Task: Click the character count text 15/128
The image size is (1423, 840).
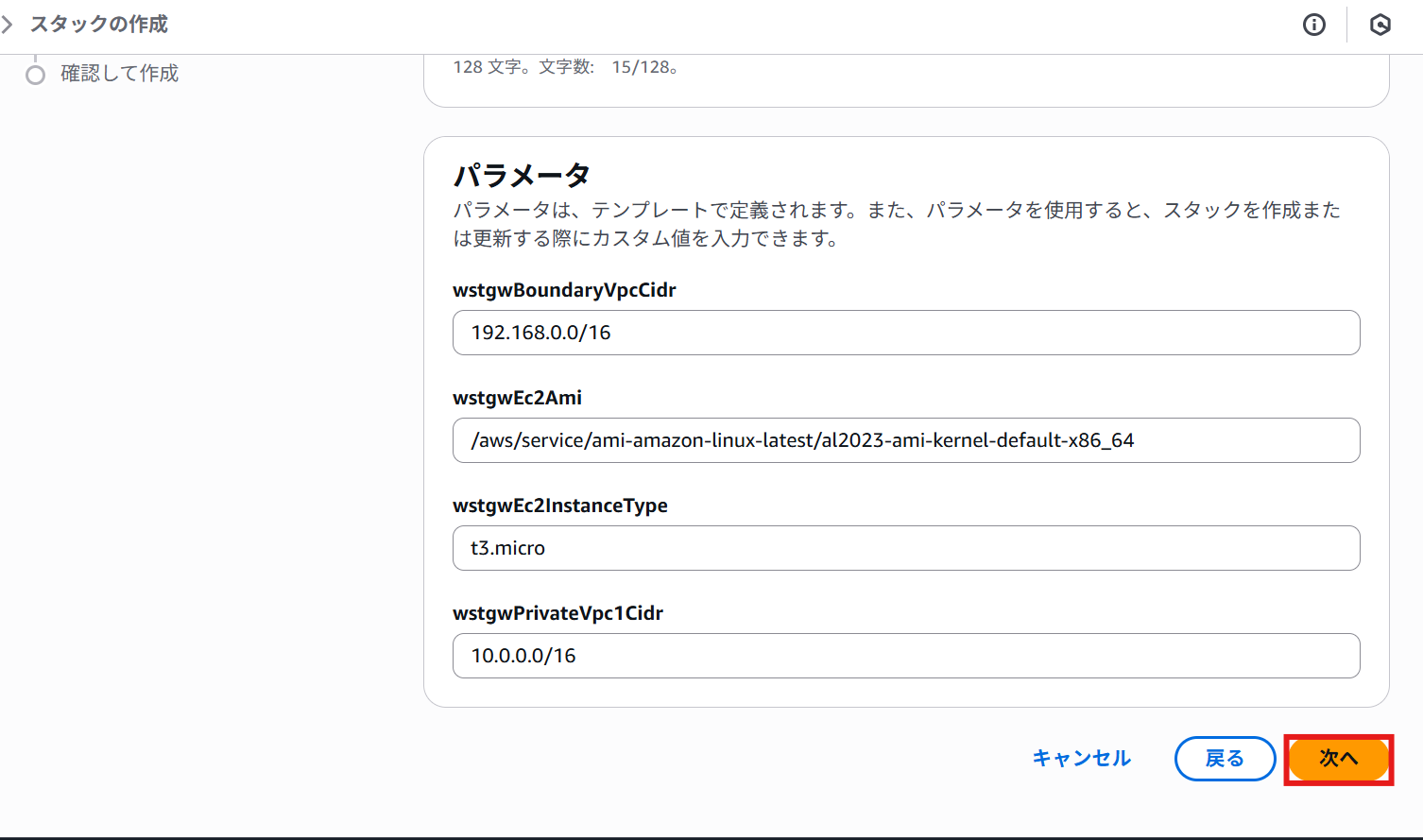Action: (642, 67)
